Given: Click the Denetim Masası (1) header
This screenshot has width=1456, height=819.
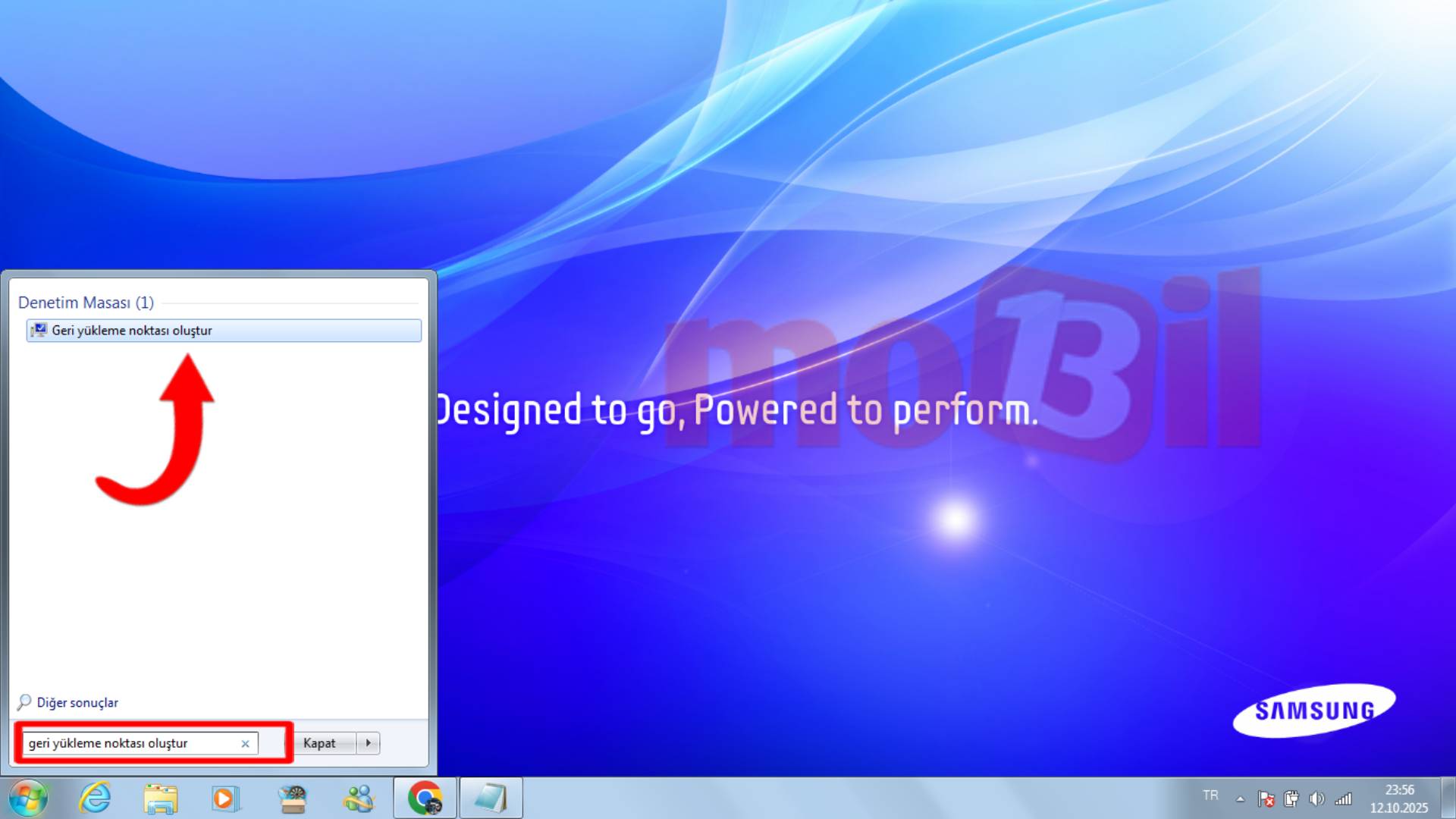Looking at the screenshot, I should [86, 303].
